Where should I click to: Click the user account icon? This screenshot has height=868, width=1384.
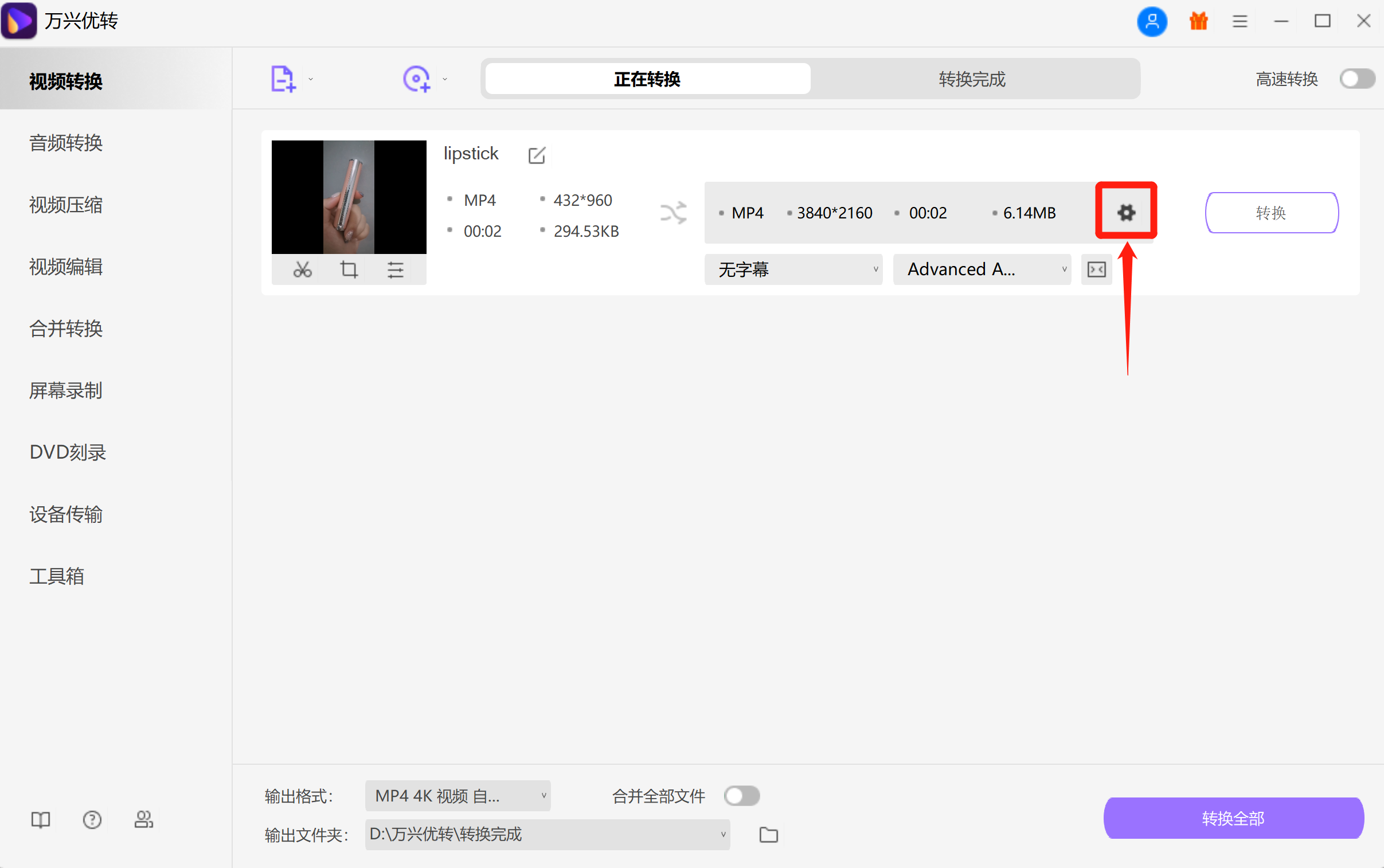coord(1151,21)
